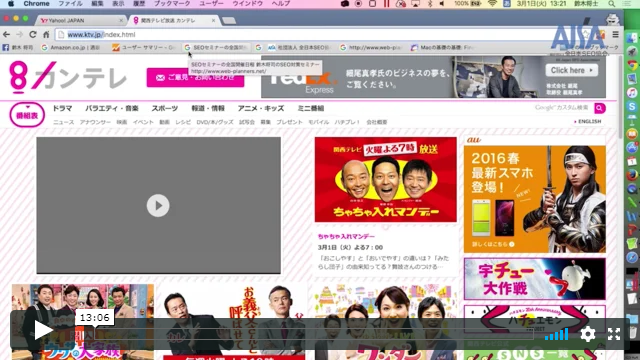Image resolution: width=640 pixels, height=360 pixels.
Task: Reload the page in Chrome
Action: coord(33,35)
